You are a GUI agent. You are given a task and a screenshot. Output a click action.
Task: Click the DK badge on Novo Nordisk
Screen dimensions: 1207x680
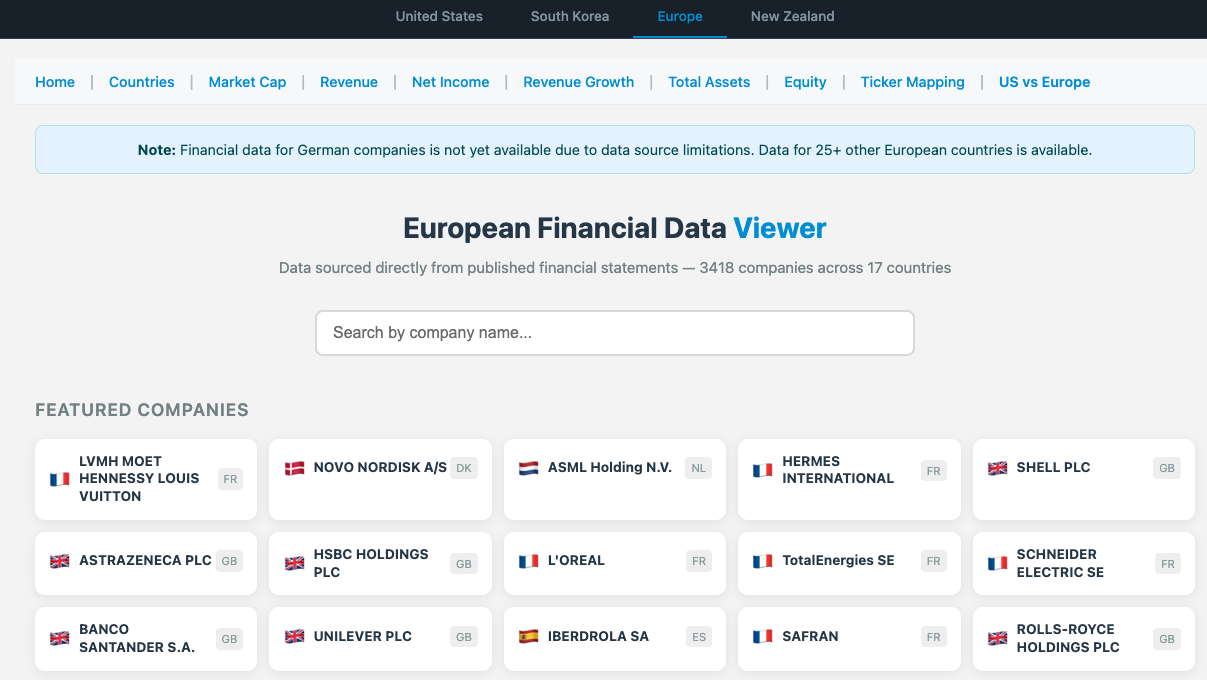point(463,468)
